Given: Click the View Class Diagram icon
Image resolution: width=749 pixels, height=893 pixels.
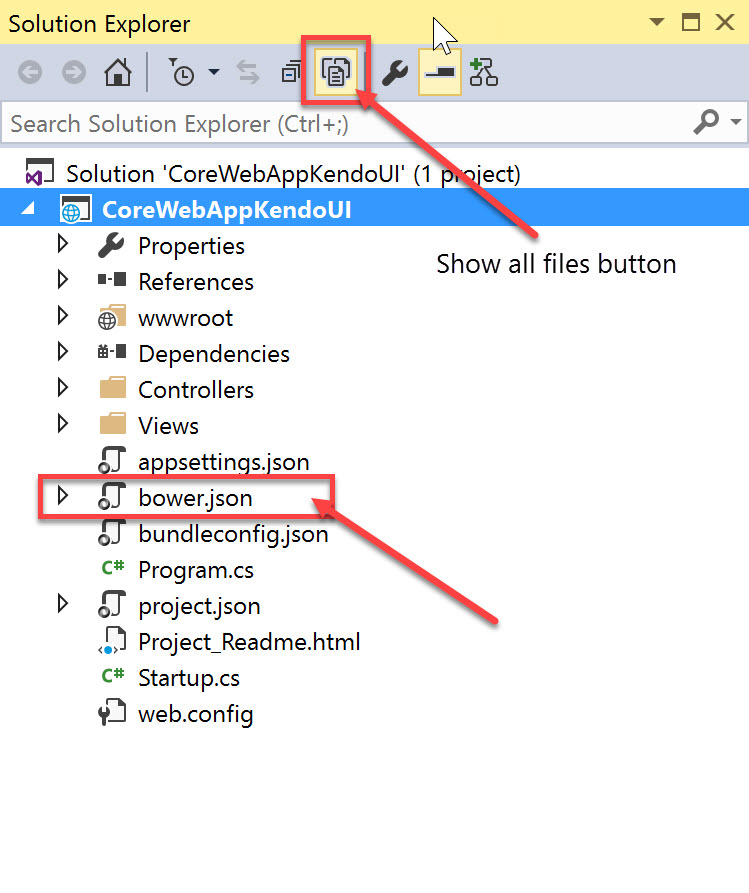Looking at the screenshot, I should point(484,72).
